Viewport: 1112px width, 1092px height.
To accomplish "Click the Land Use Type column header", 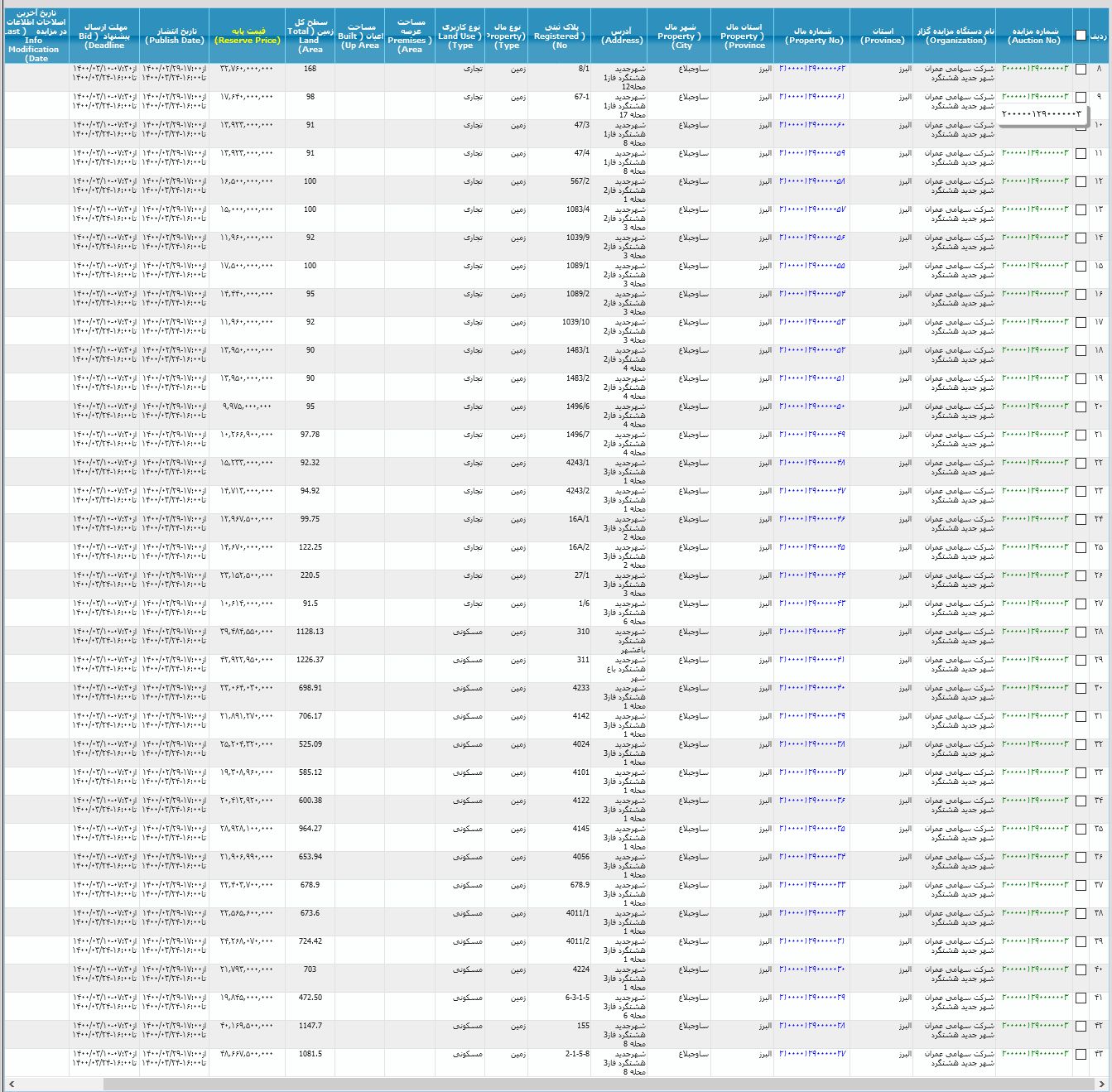I will (460, 36).
